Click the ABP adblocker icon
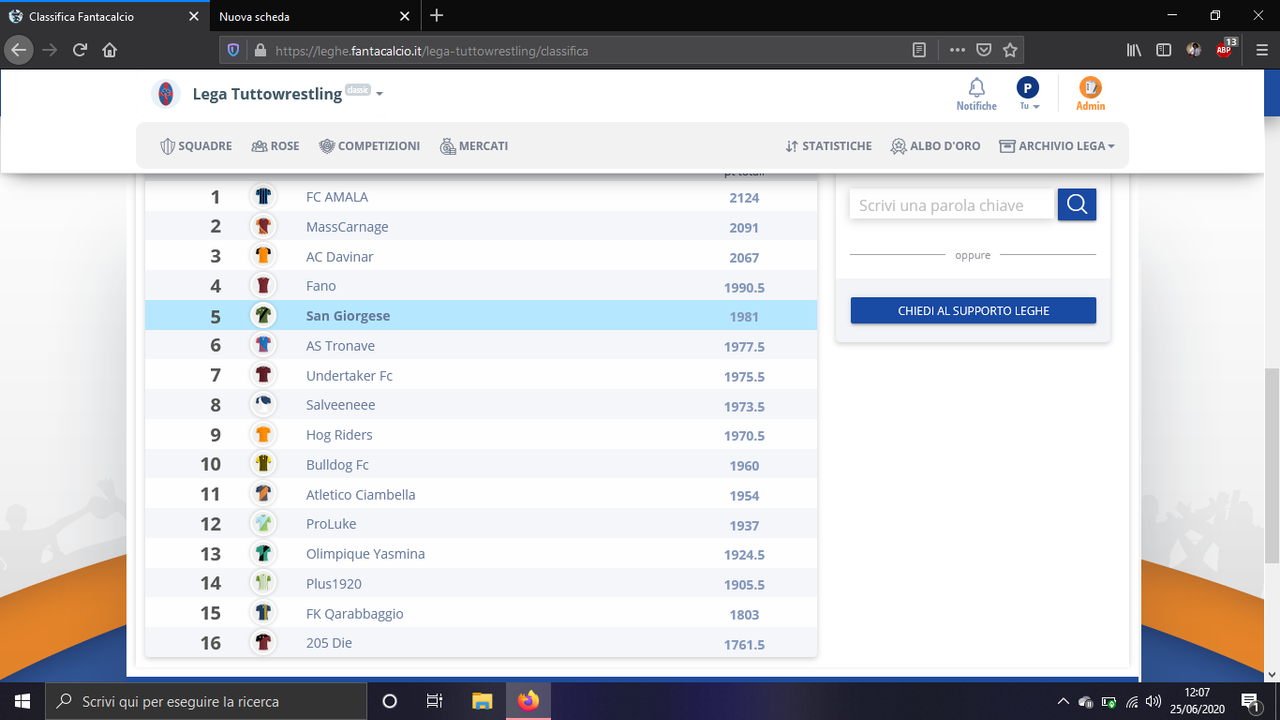The height and width of the screenshot is (720, 1280). 1222,49
